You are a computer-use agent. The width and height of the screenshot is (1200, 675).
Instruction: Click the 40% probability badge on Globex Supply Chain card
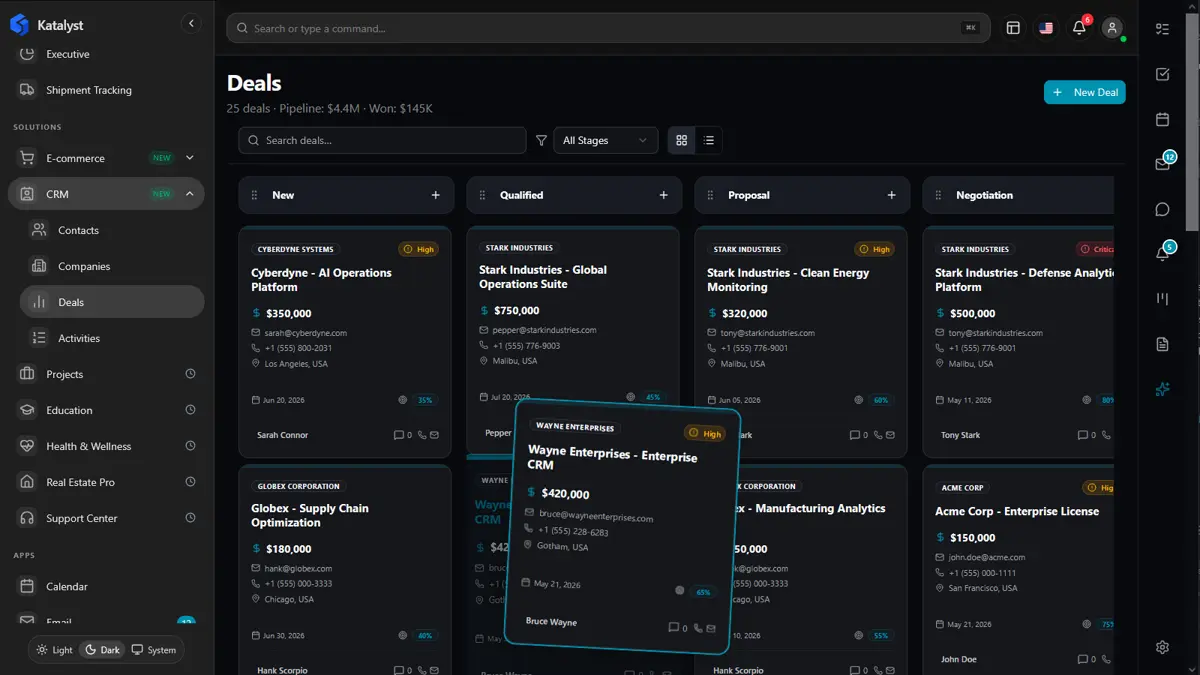coord(425,635)
